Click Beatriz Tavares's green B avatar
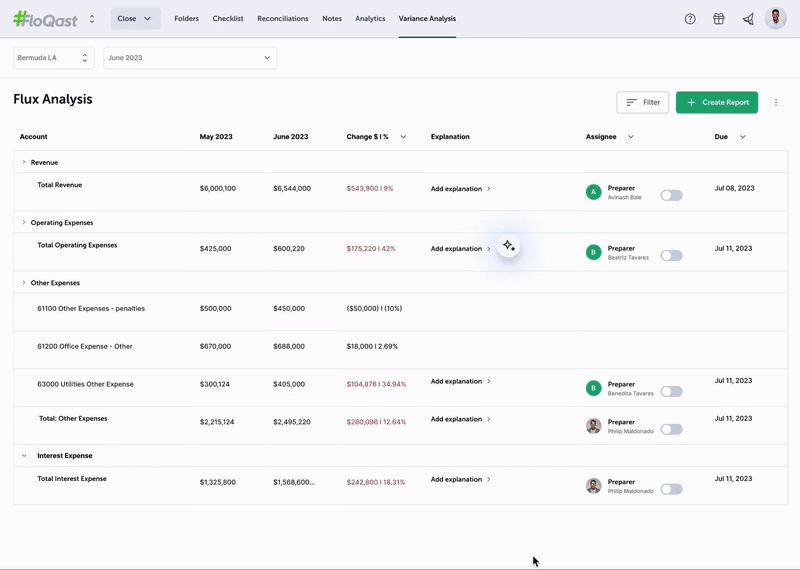800x570 pixels. click(593, 252)
